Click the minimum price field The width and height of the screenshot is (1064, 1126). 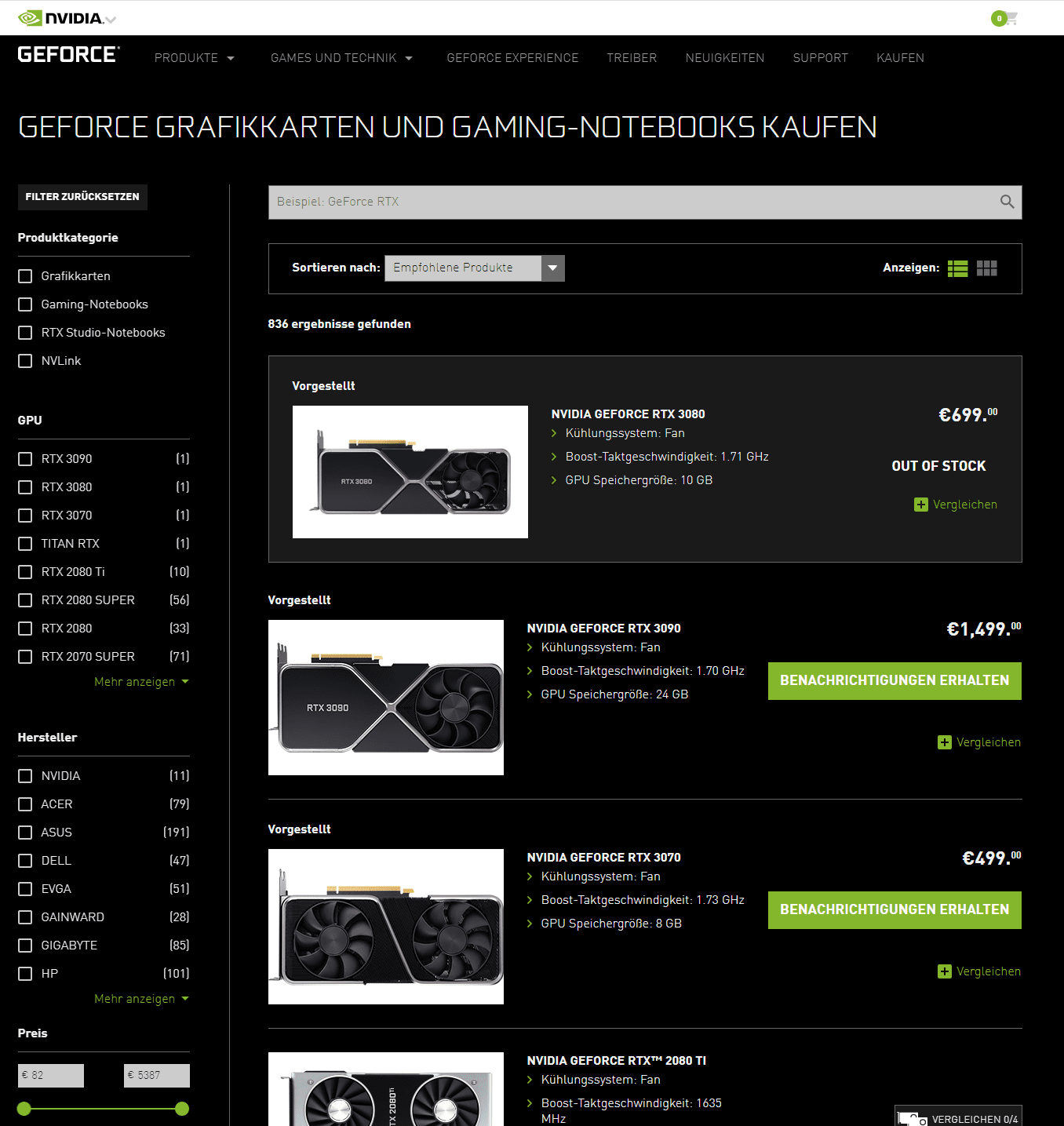(x=51, y=1076)
